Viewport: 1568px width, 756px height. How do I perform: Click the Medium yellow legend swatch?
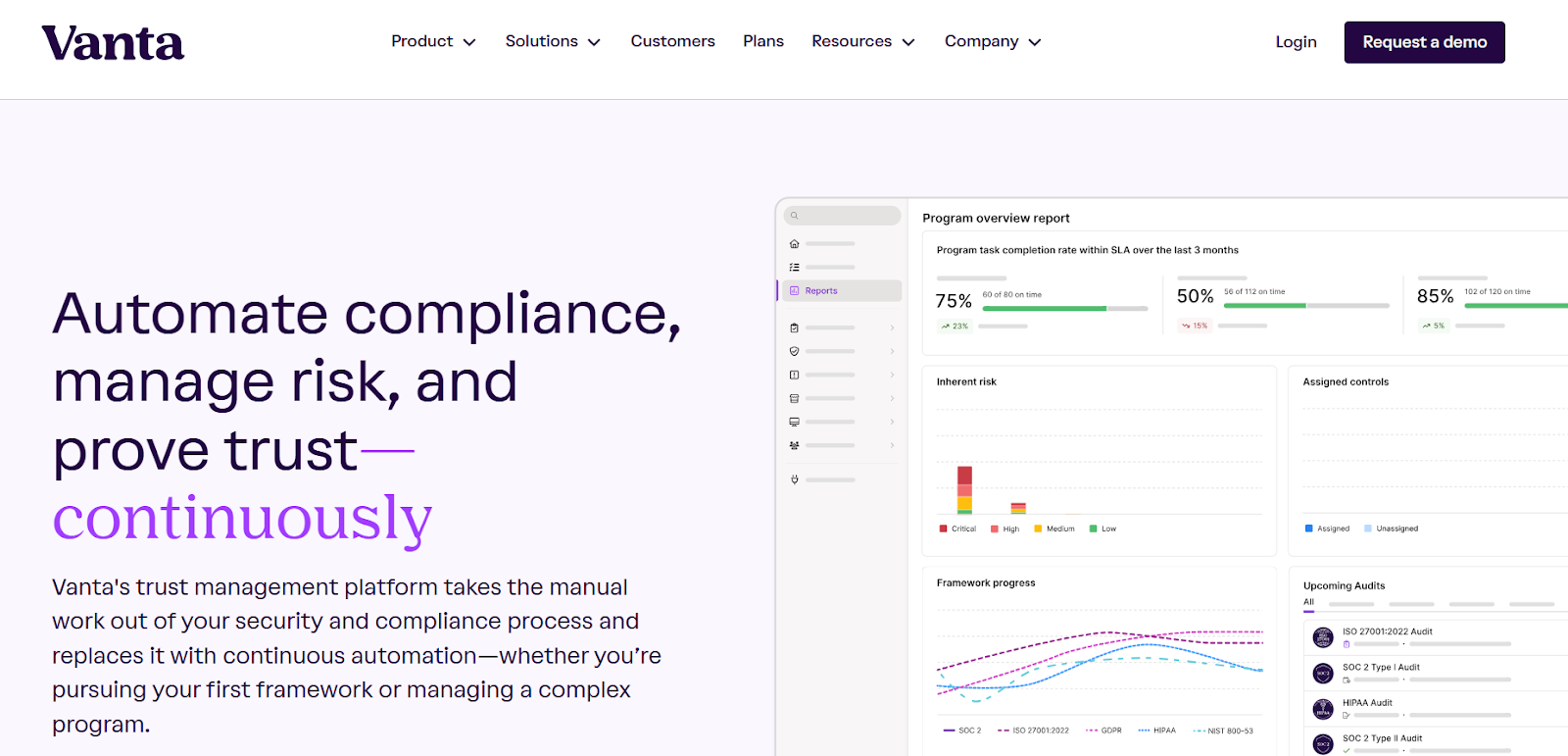[1038, 529]
